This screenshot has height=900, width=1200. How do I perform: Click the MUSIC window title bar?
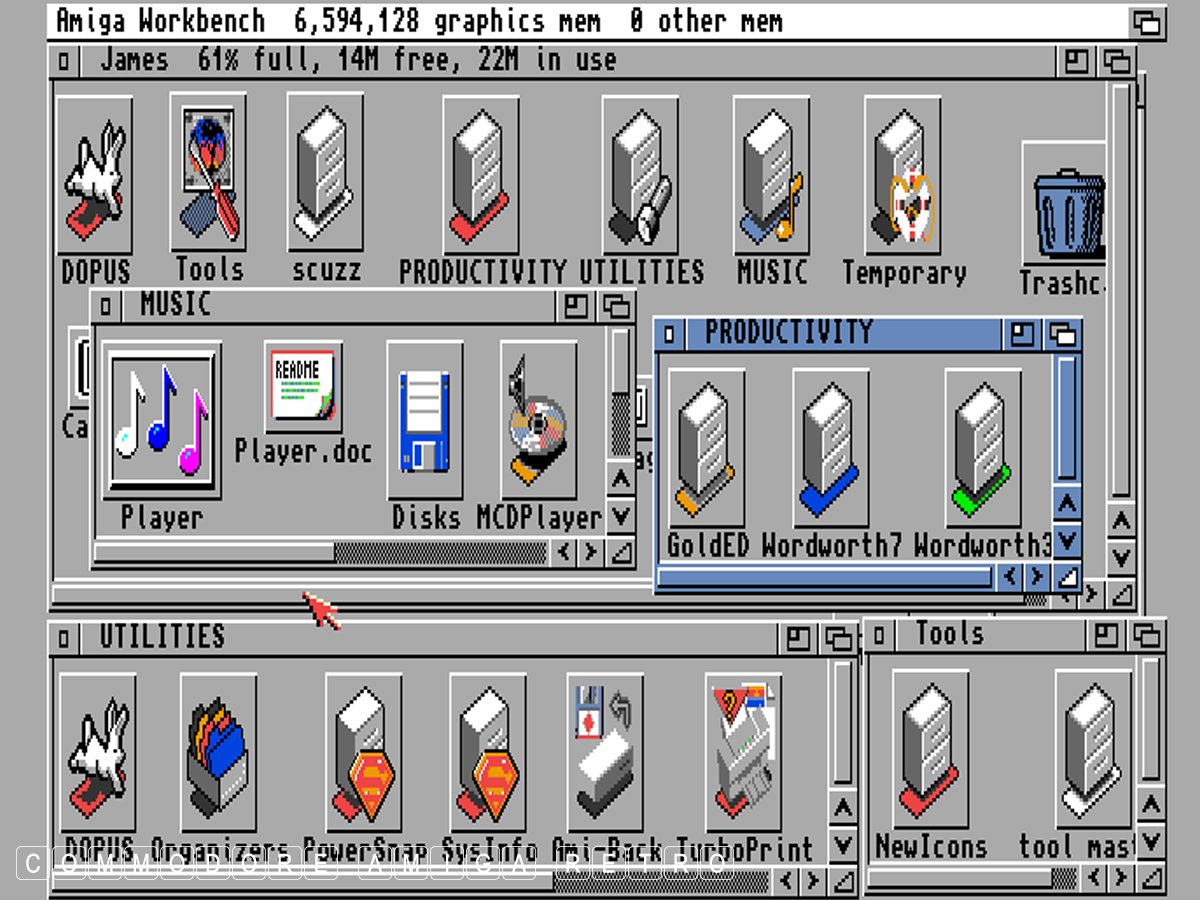[x=340, y=305]
